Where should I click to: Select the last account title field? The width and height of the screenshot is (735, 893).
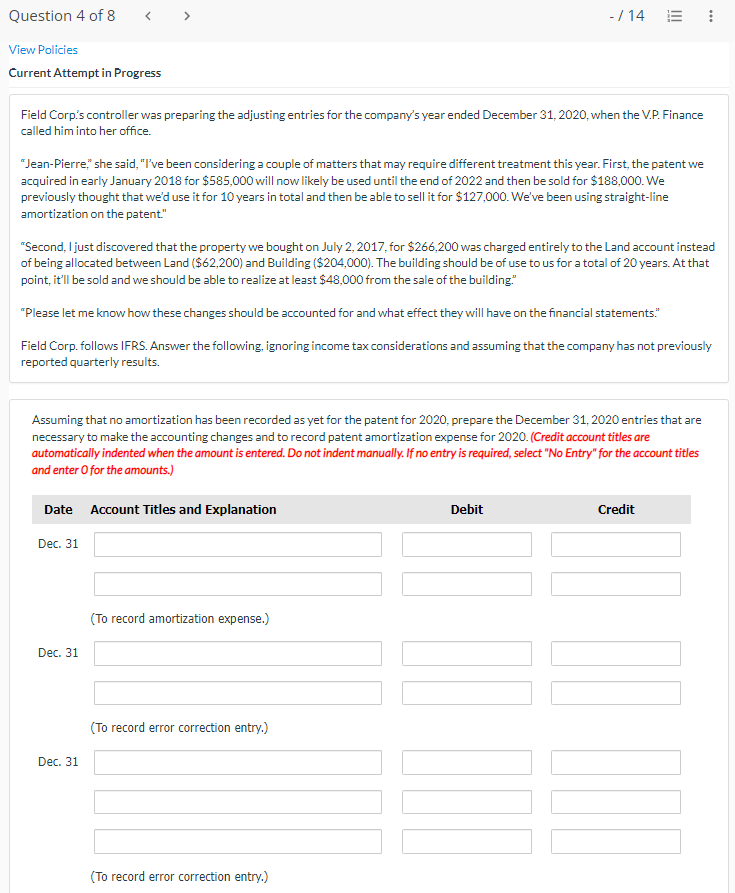pos(237,841)
